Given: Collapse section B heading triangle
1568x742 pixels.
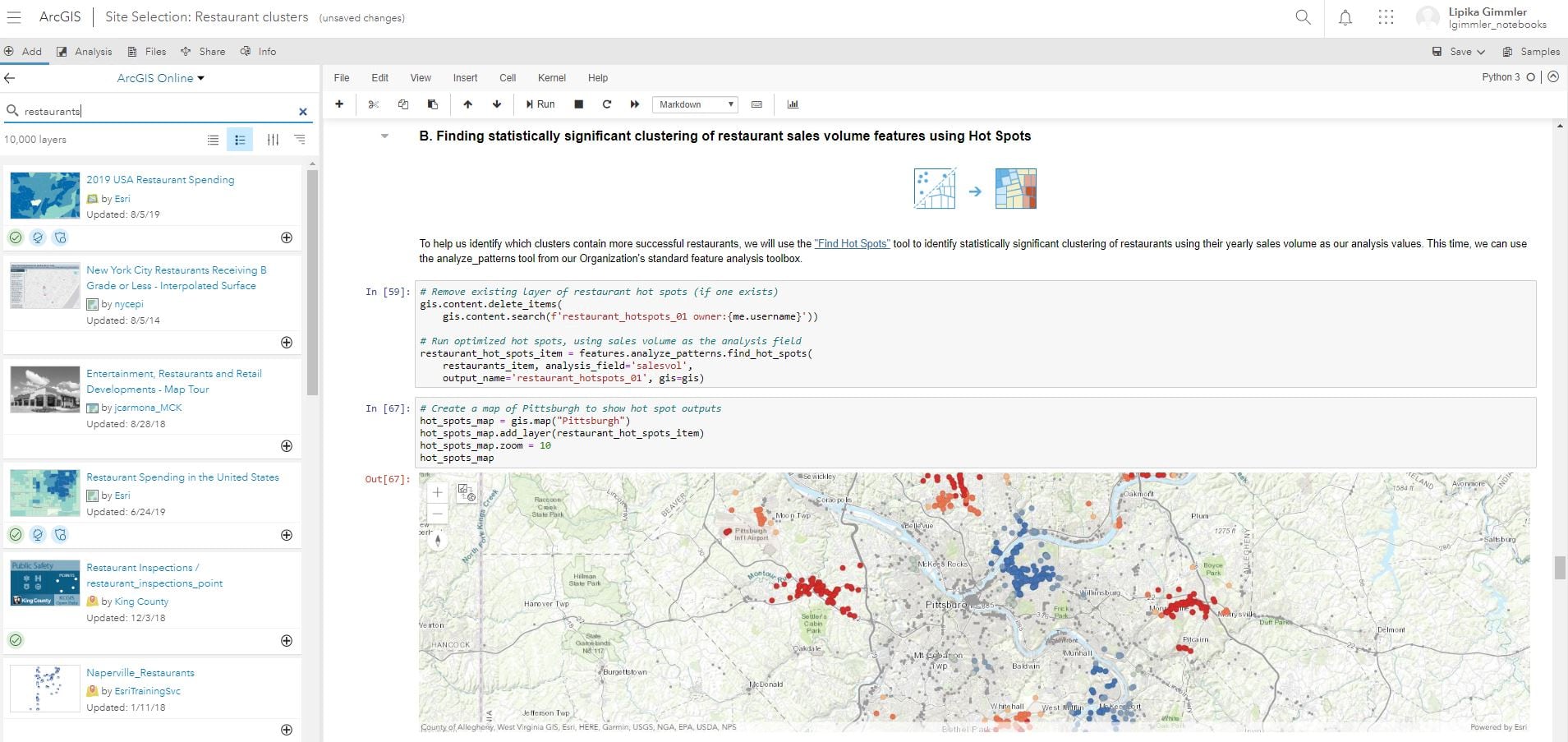Looking at the screenshot, I should [x=384, y=136].
